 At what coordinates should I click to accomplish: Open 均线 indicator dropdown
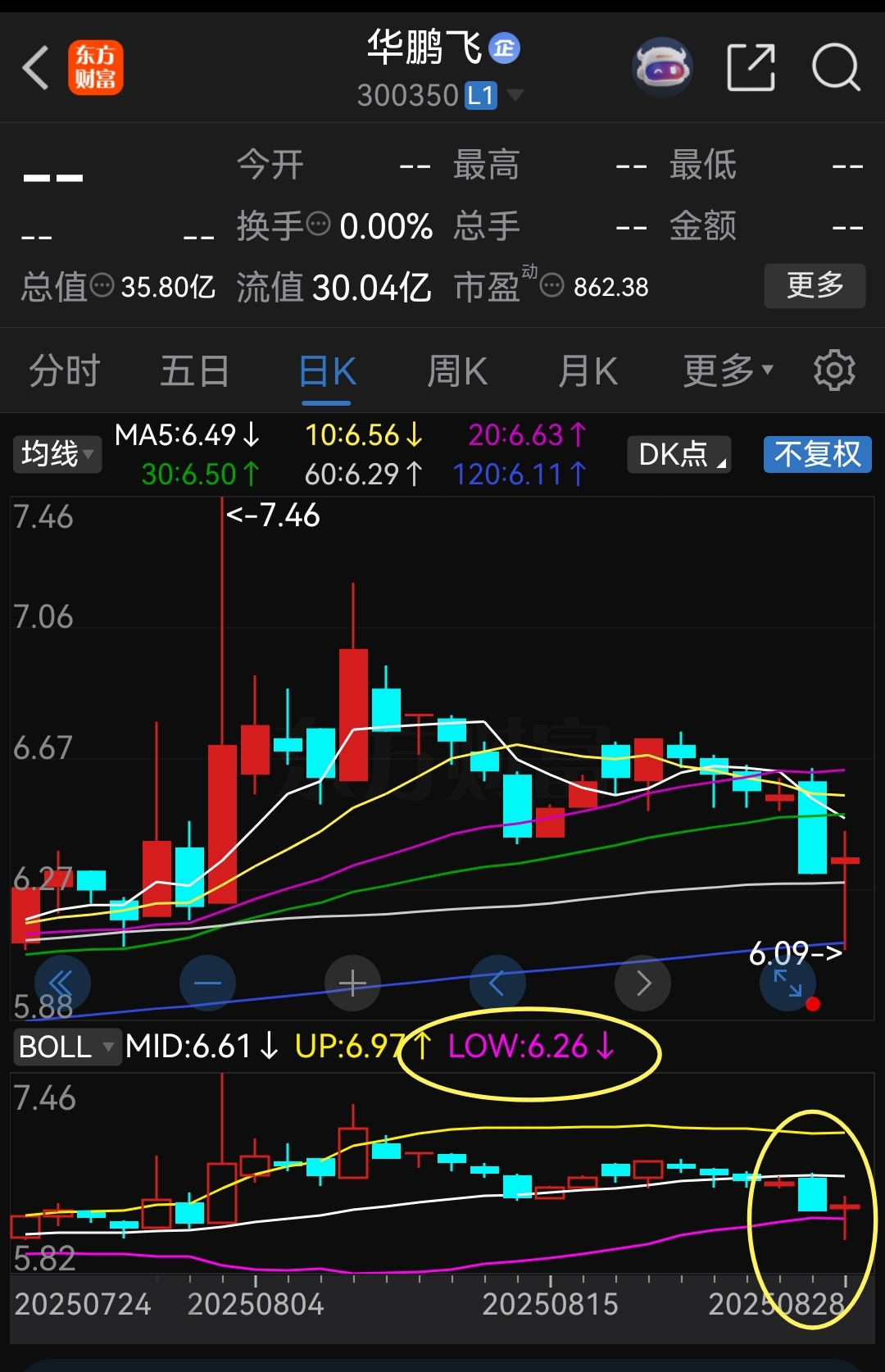[57, 454]
